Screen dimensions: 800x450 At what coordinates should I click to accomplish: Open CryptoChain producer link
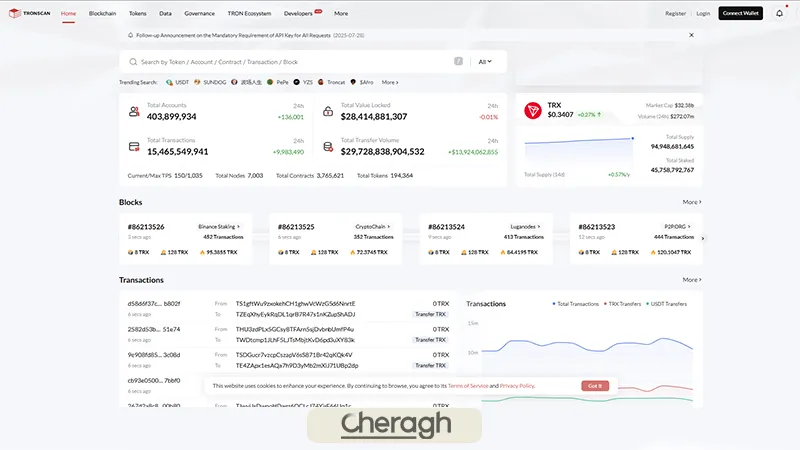pos(372,227)
